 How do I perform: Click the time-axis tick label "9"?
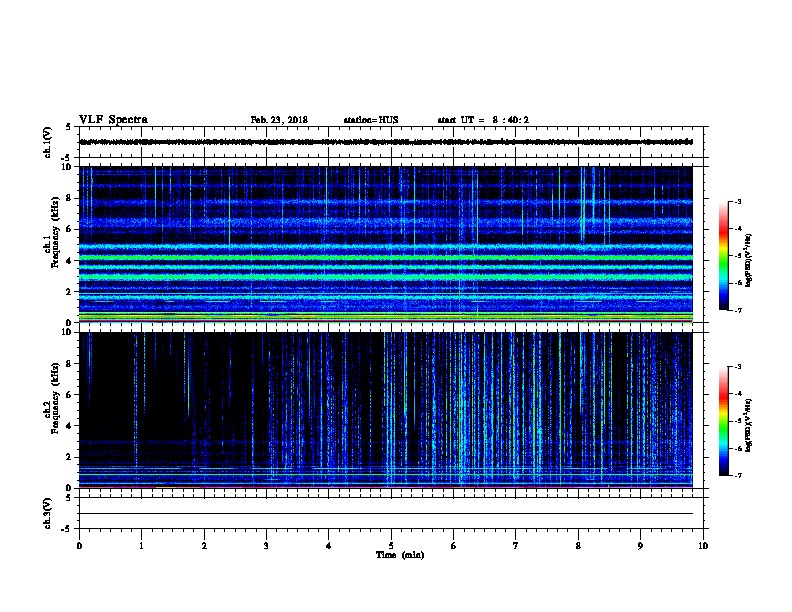pos(640,546)
